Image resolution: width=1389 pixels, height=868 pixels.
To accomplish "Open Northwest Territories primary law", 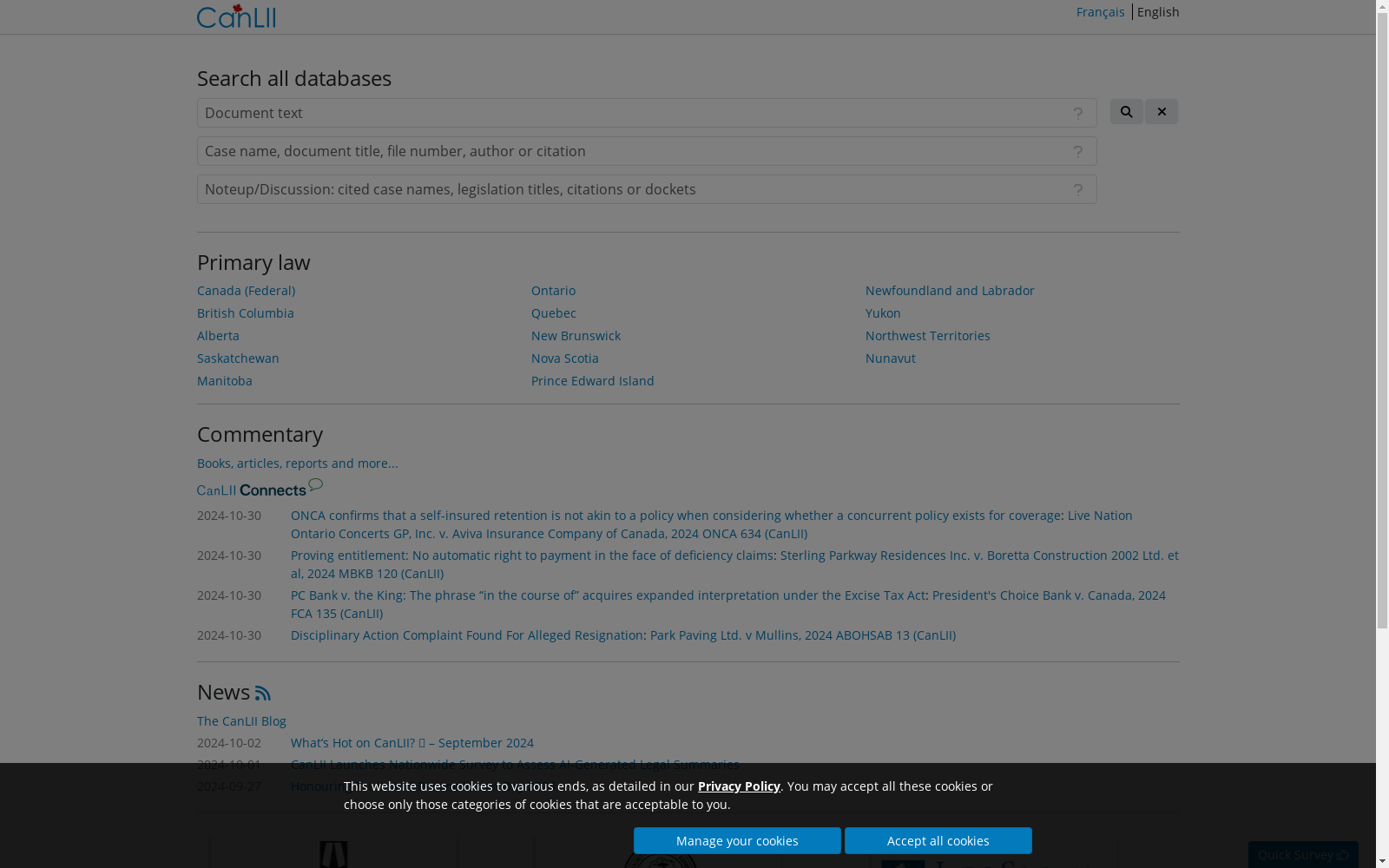I will coord(928,336).
